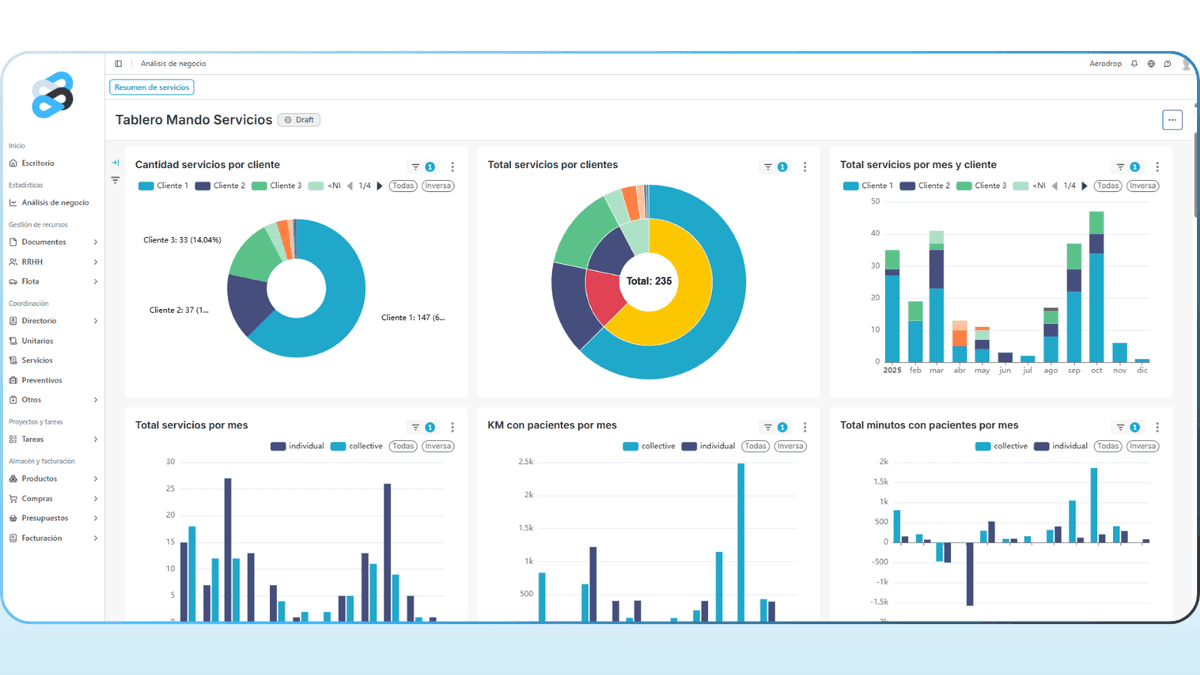Image resolution: width=1200 pixels, height=675 pixels.
Task: Expand the Otros submenu chevron
Action: (96, 400)
